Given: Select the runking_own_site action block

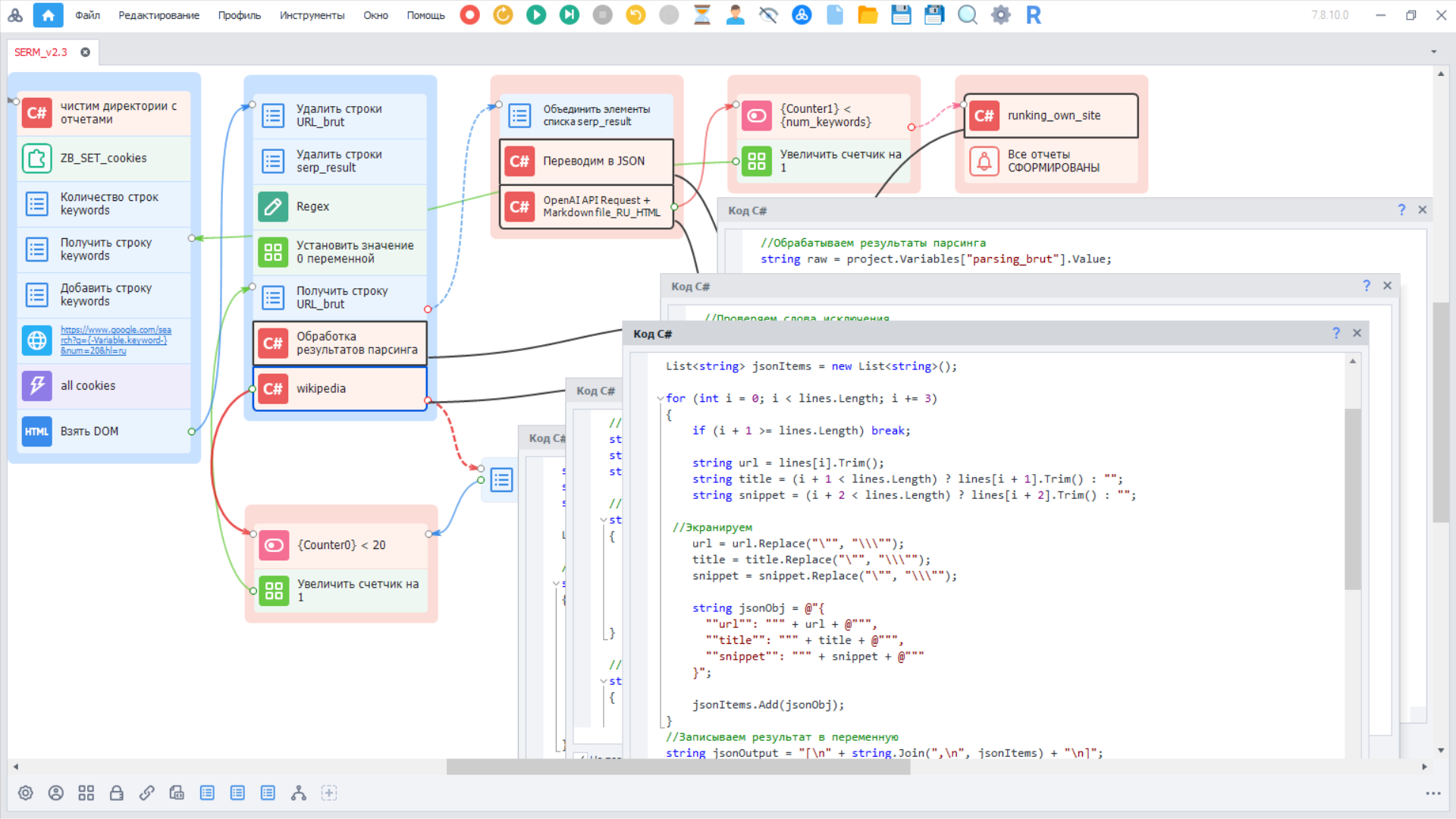Looking at the screenshot, I should (1051, 116).
